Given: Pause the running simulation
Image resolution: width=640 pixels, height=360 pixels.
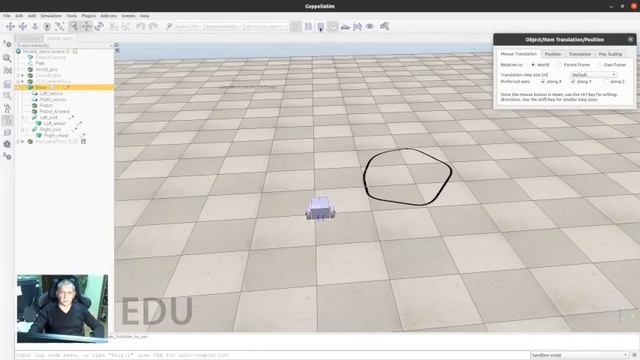Looking at the screenshot, I should point(309,27).
